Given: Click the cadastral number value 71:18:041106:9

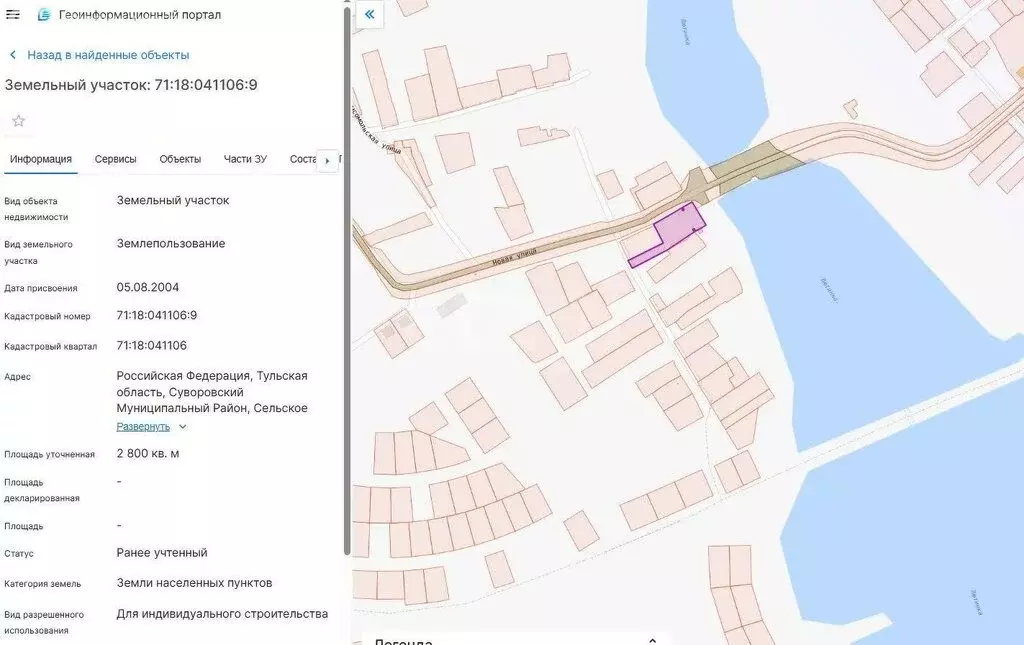Looking at the screenshot, I should (157, 315).
